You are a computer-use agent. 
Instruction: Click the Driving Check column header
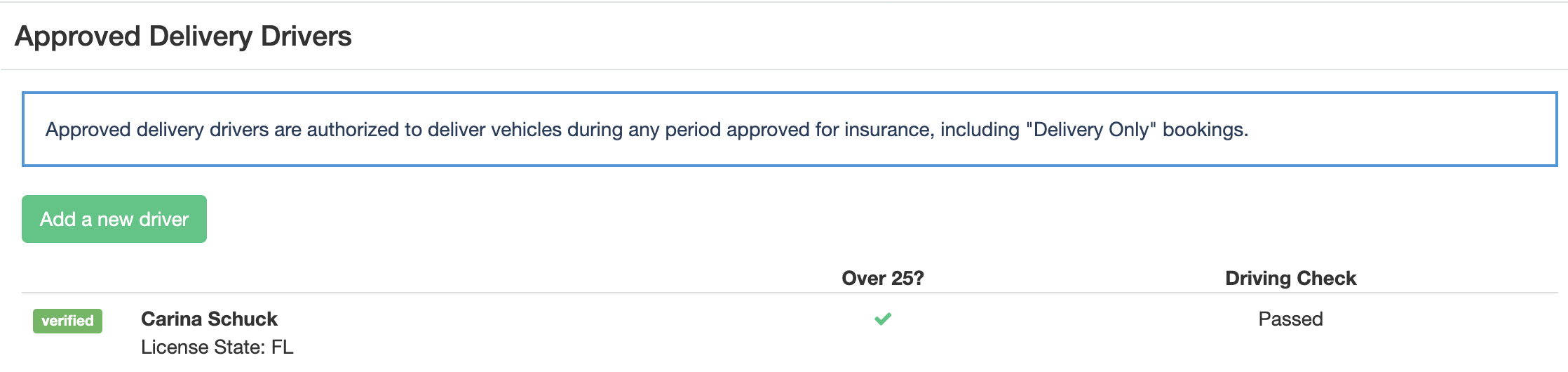click(1290, 279)
